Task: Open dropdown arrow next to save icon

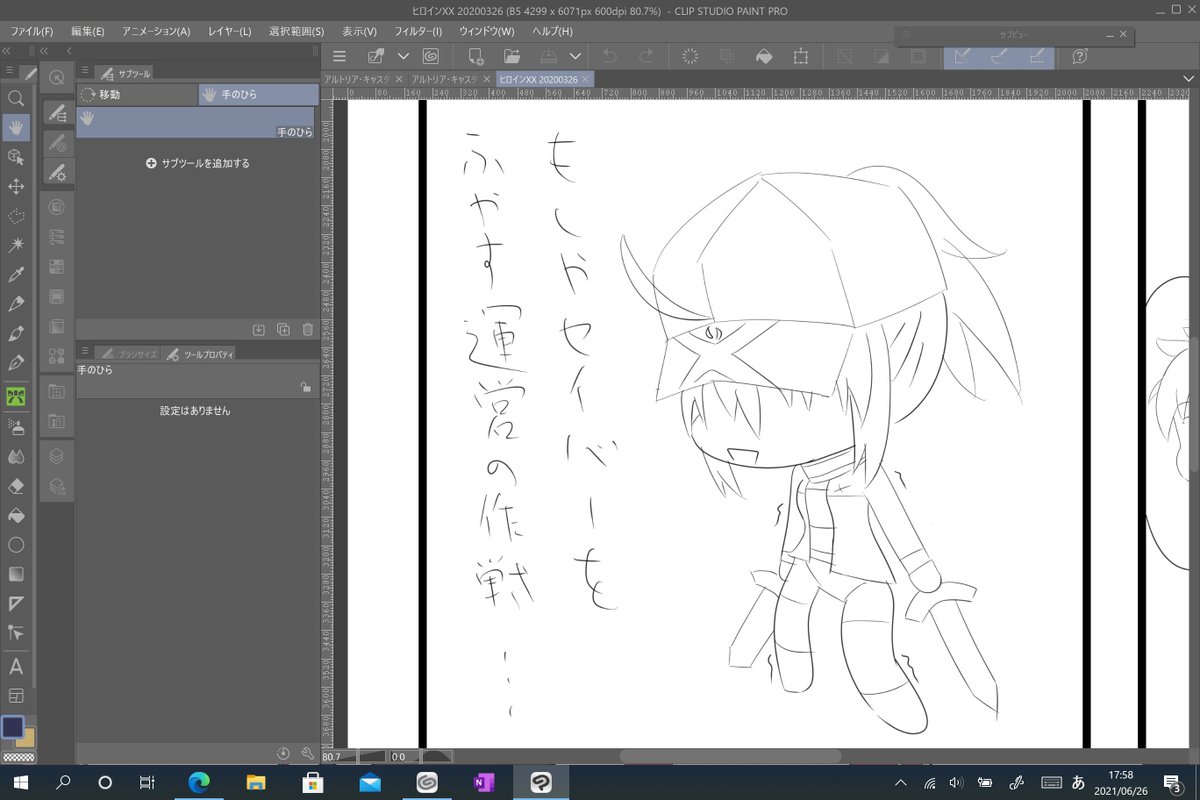Action: [575, 56]
